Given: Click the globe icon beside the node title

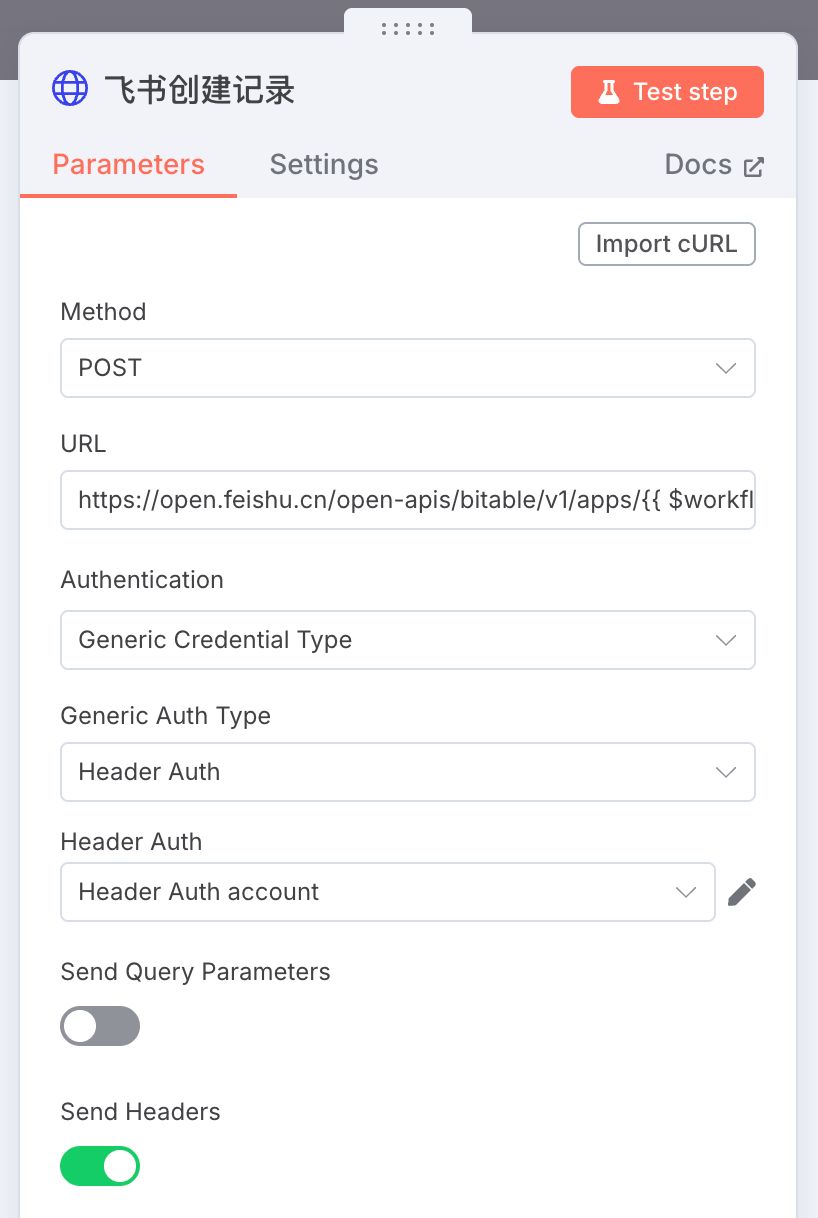Looking at the screenshot, I should coord(69,88).
